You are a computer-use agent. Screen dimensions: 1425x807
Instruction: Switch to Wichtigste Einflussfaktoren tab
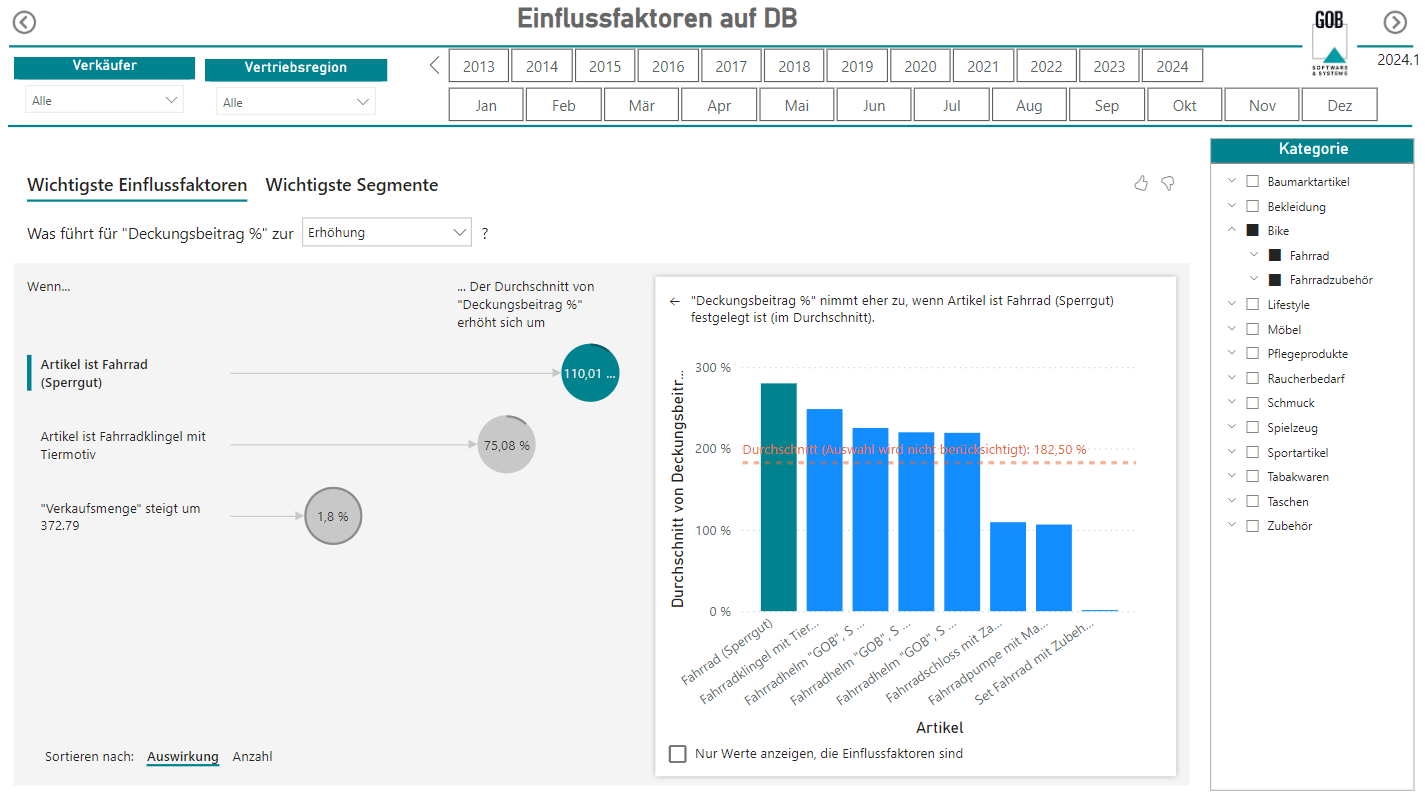pos(137,185)
